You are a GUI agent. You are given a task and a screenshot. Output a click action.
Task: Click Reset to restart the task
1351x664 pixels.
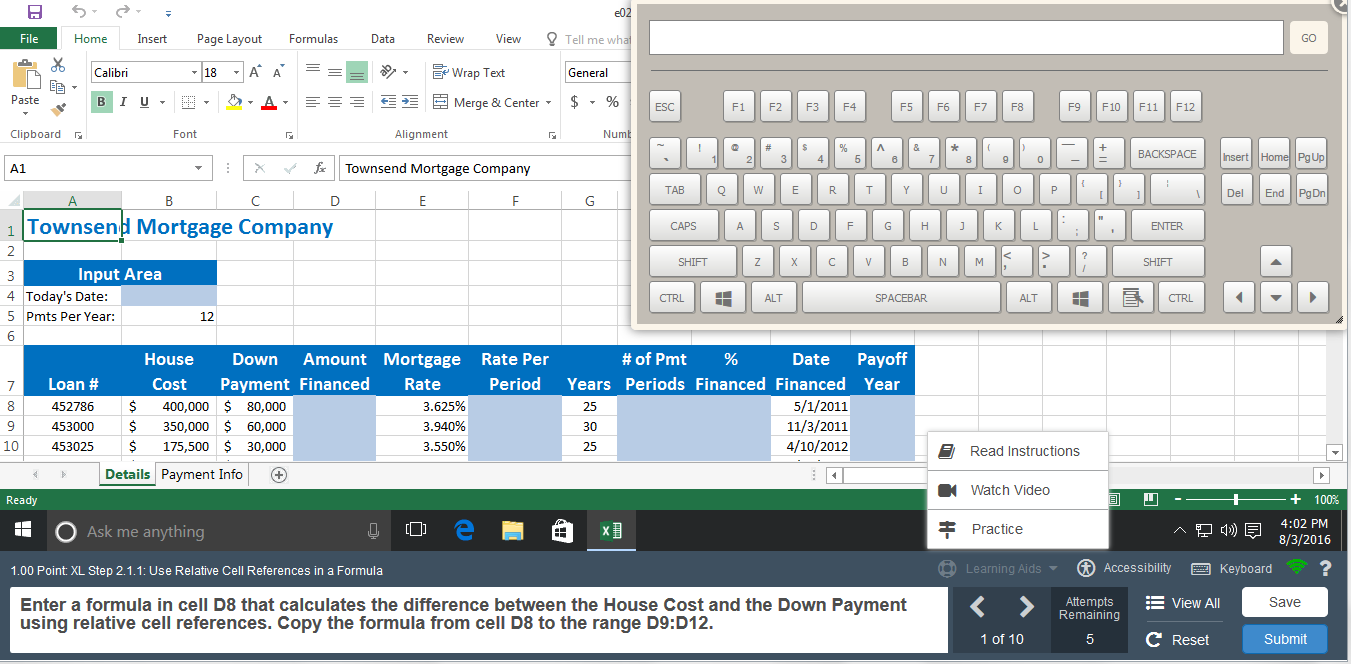pyautogui.click(x=1178, y=640)
